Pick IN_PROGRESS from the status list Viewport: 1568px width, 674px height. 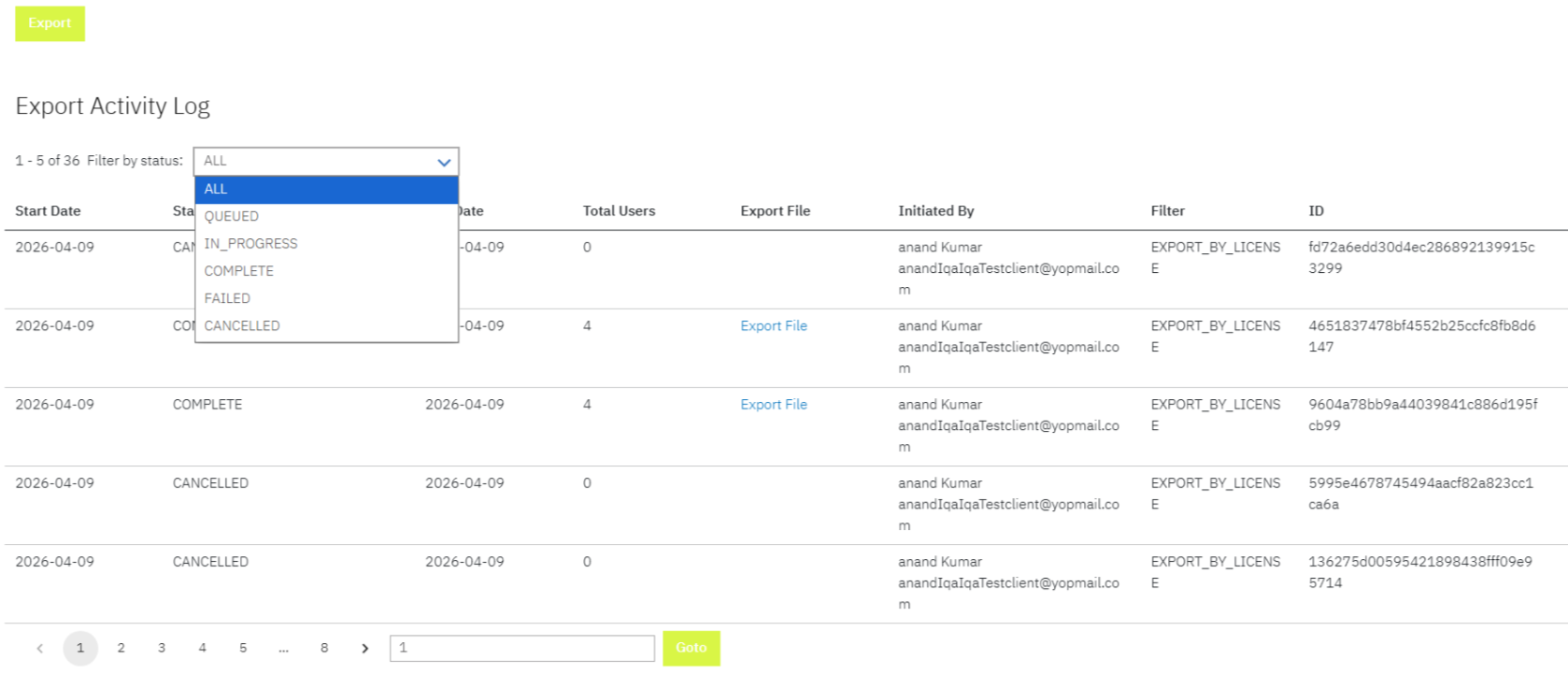coord(326,244)
